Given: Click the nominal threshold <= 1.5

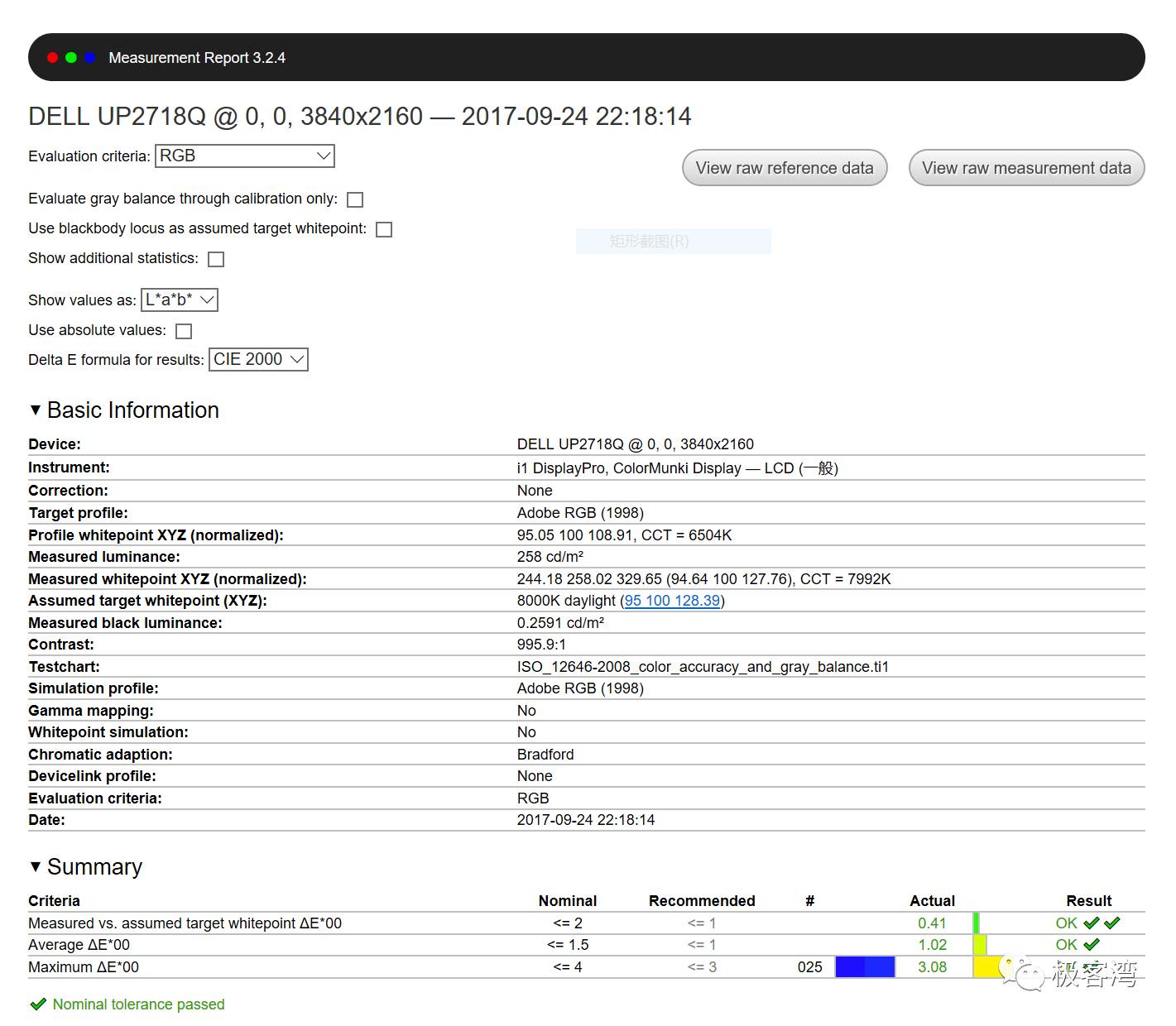Looking at the screenshot, I should coord(568,945).
